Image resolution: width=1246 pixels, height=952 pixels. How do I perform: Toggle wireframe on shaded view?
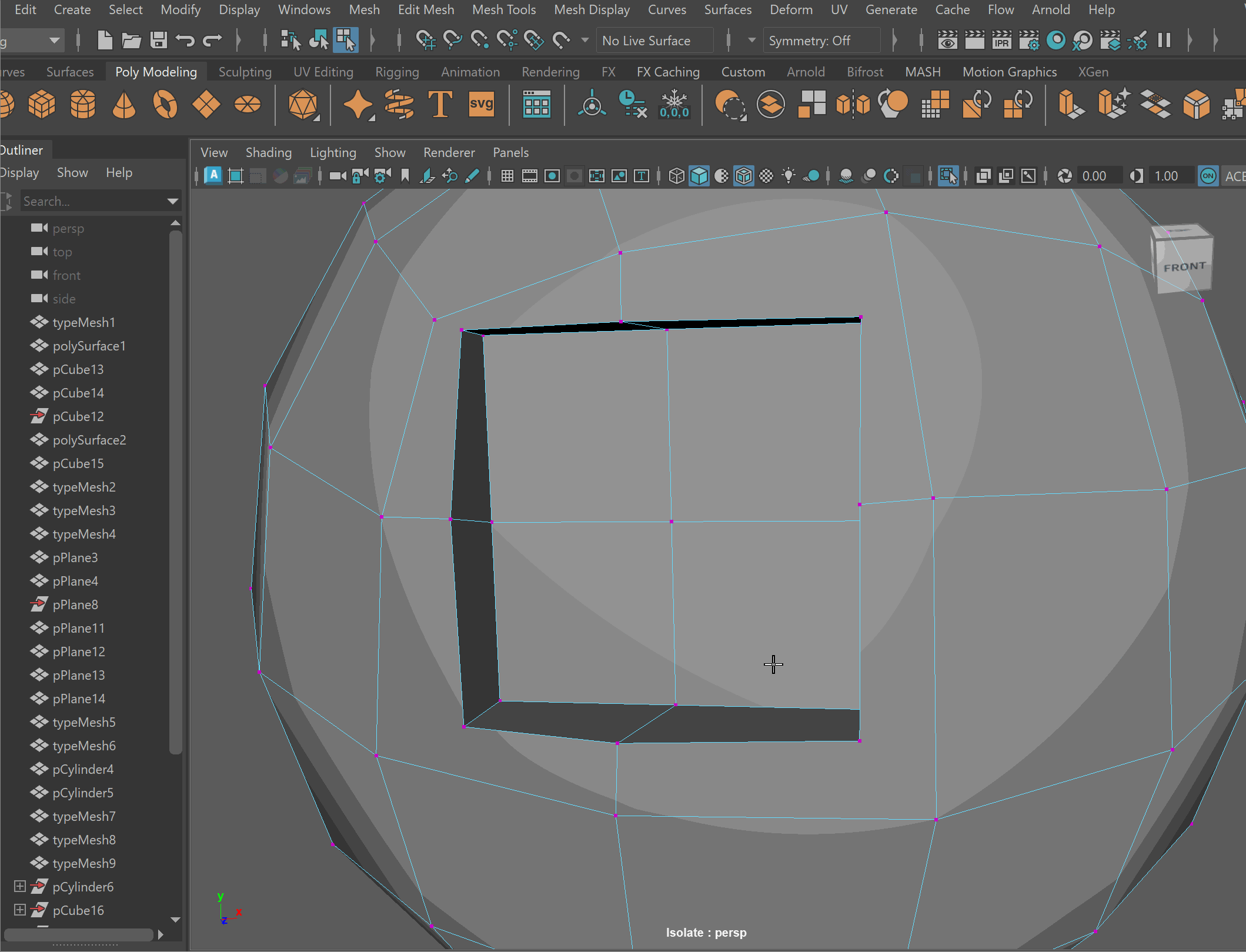click(744, 176)
